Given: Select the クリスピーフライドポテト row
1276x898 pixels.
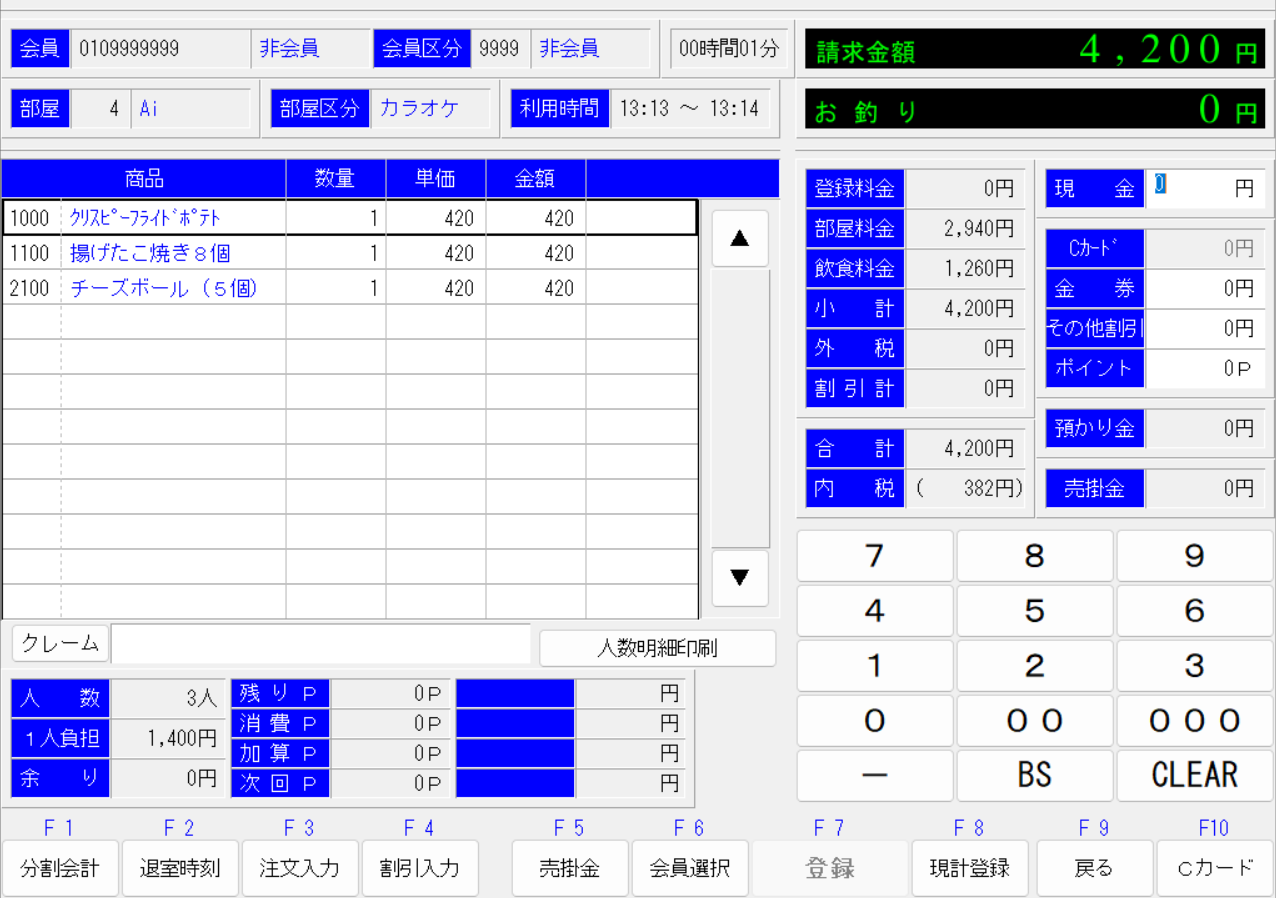Looking at the screenshot, I should (350, 218).
